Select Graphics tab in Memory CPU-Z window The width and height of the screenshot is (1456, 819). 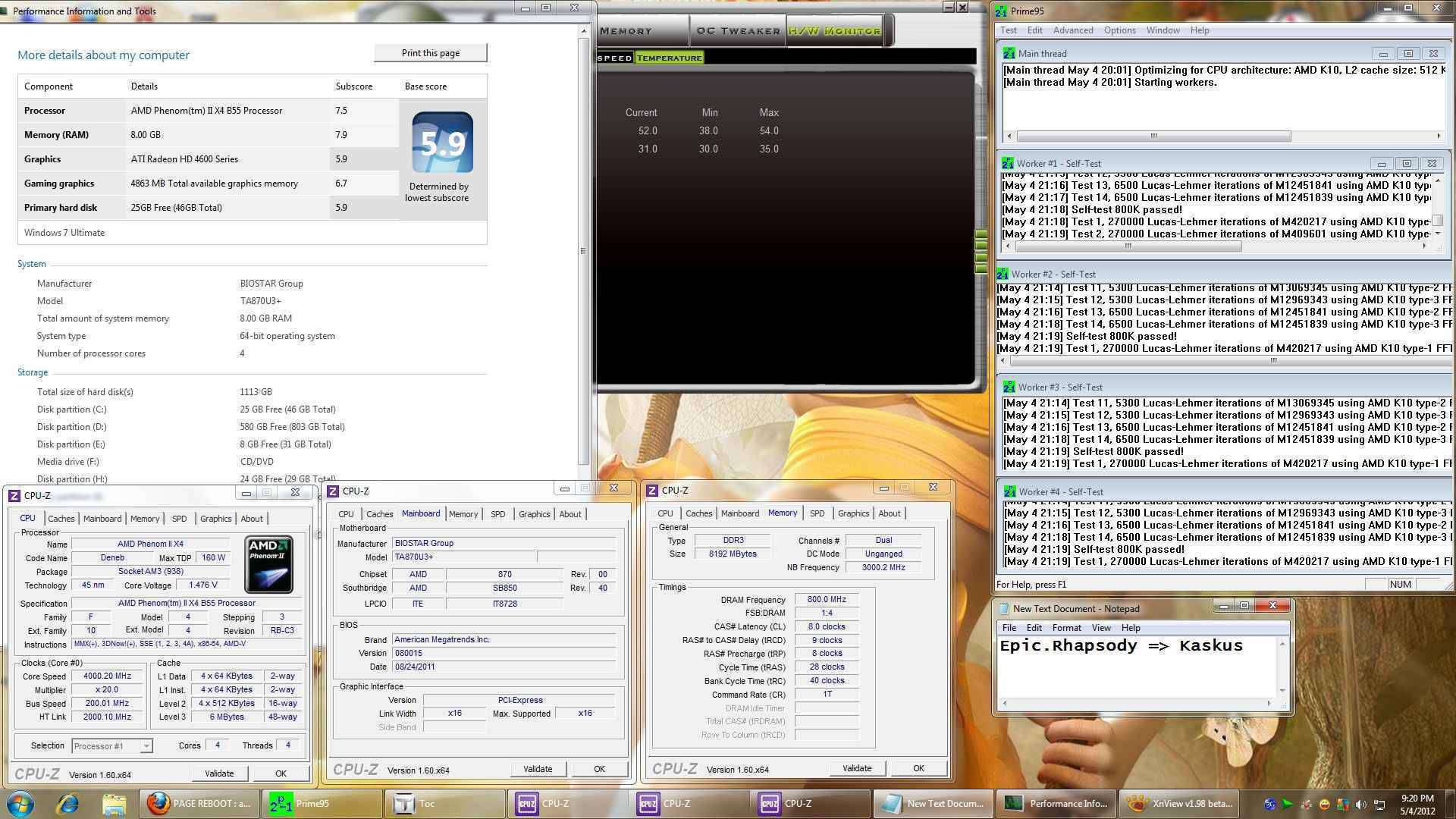click(x=853, y=513)
